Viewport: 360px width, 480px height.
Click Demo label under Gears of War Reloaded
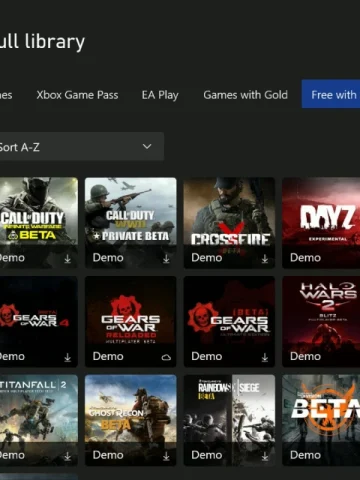point(108,356)
